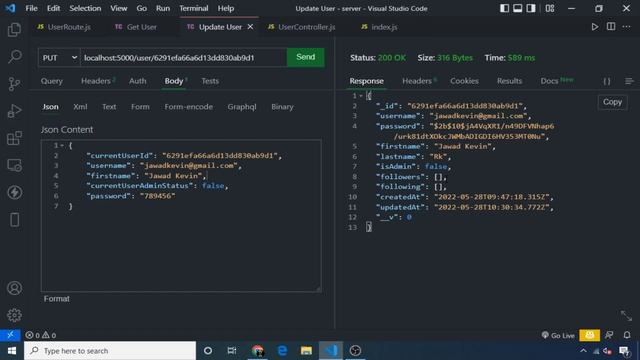Click the Run play icon in editor toolbar
The width and height of the screenshot is (640, 360).
tap(595, 27)
